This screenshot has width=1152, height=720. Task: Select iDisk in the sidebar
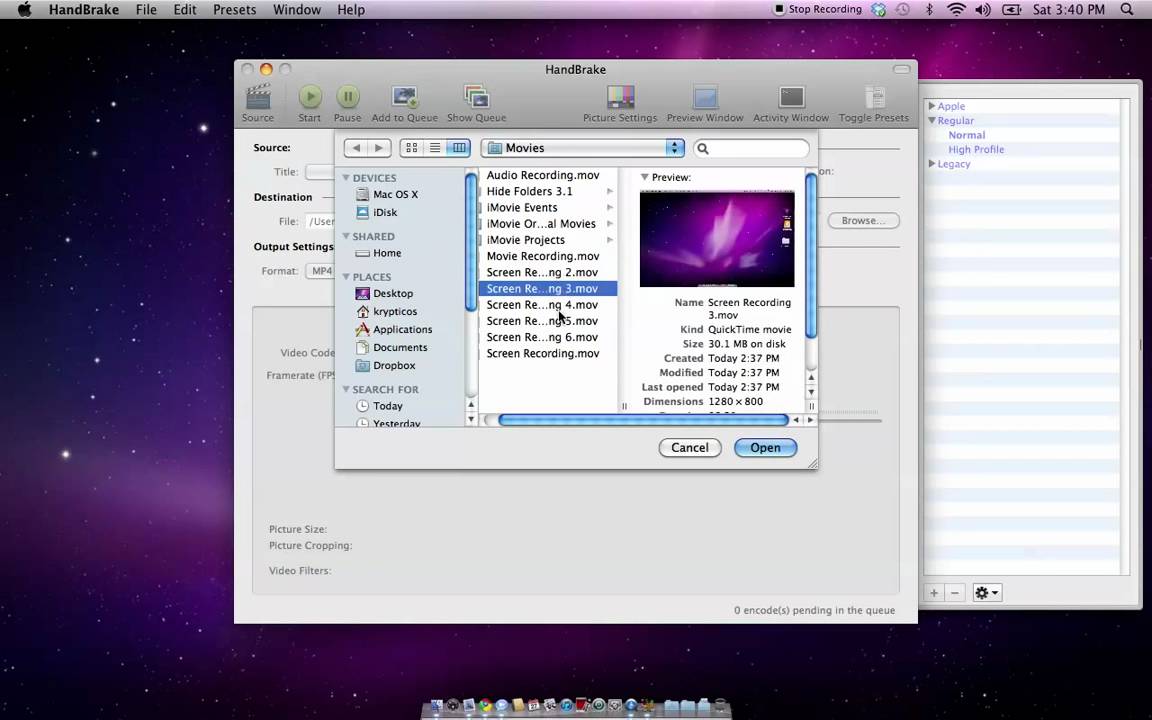pyautogui.click(x=376, y=212)
